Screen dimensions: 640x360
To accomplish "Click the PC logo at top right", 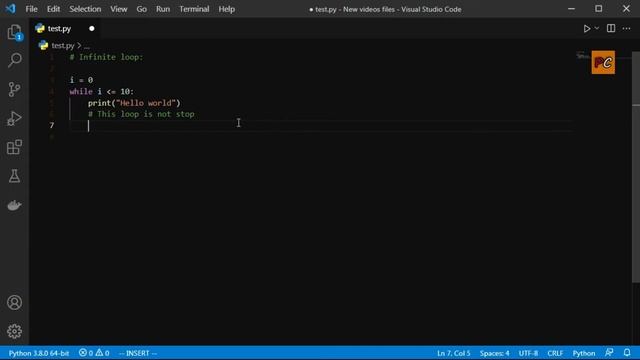I will [x=603, y=62].
